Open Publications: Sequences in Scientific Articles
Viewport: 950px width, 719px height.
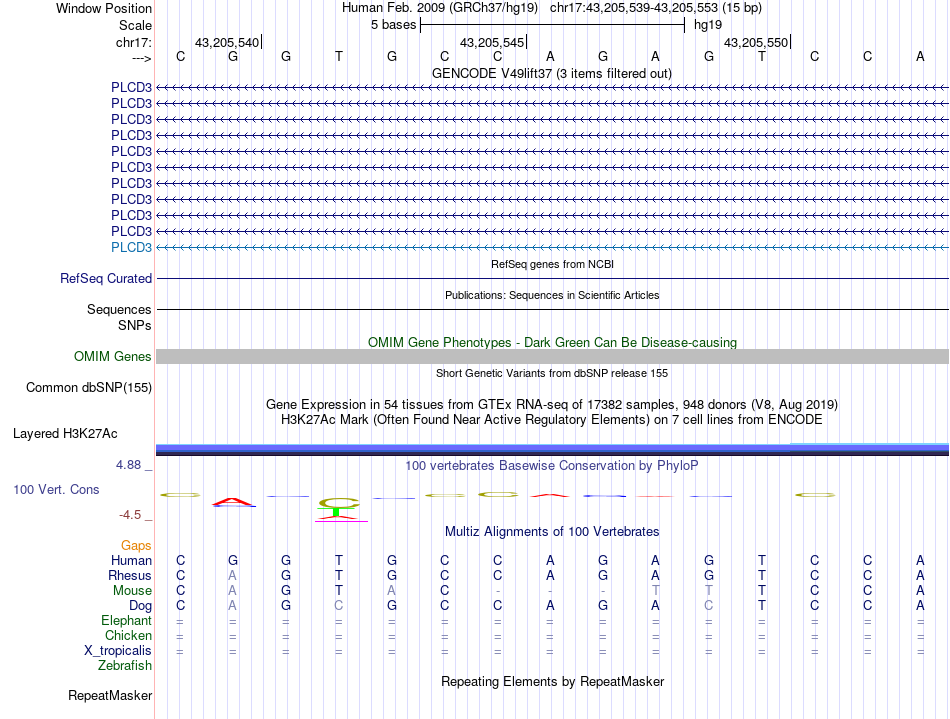(x=552, y=295)
